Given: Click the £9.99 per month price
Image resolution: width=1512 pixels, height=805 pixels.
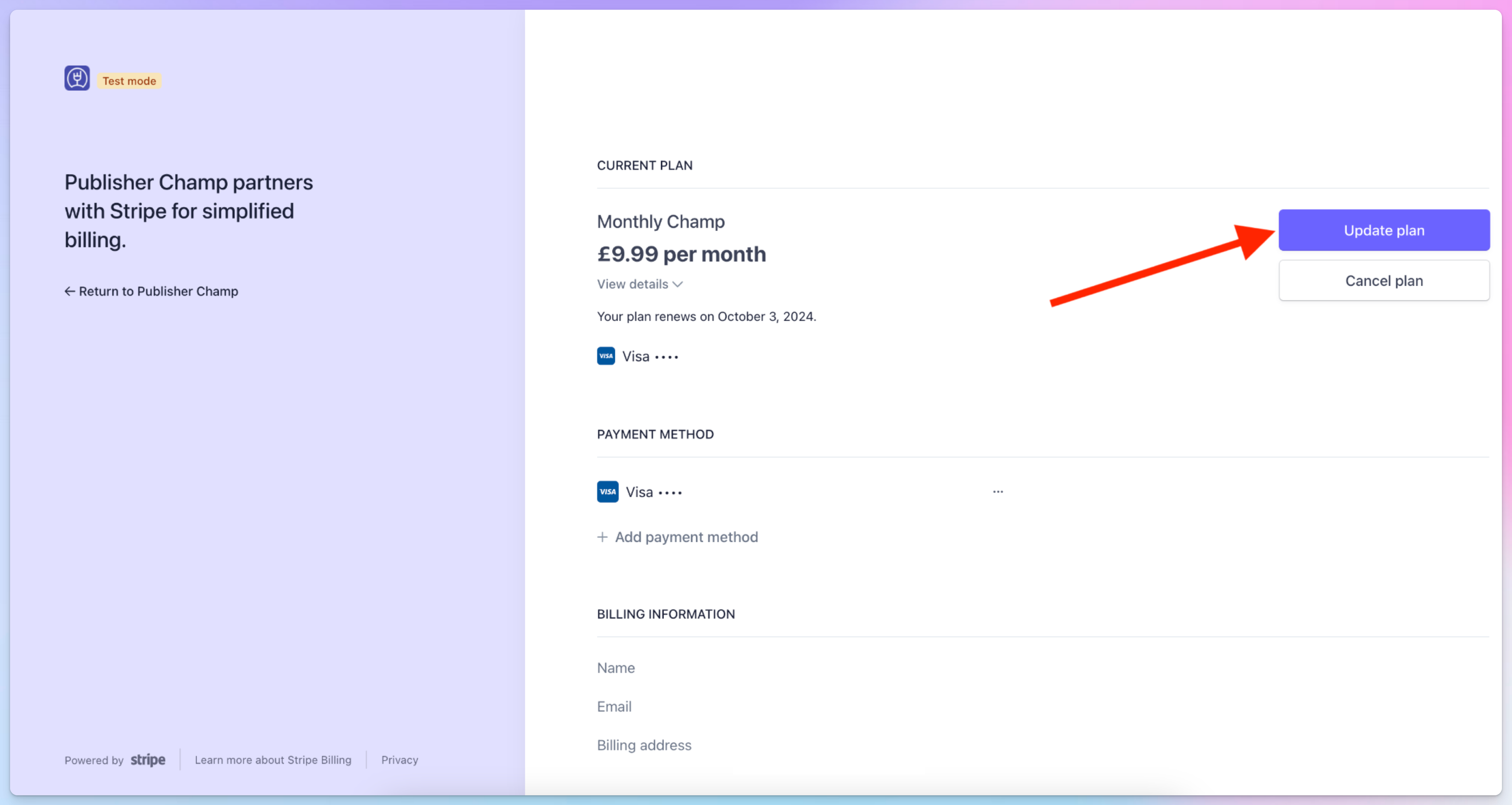Looking at the screenshot, I should coord(681,254).
